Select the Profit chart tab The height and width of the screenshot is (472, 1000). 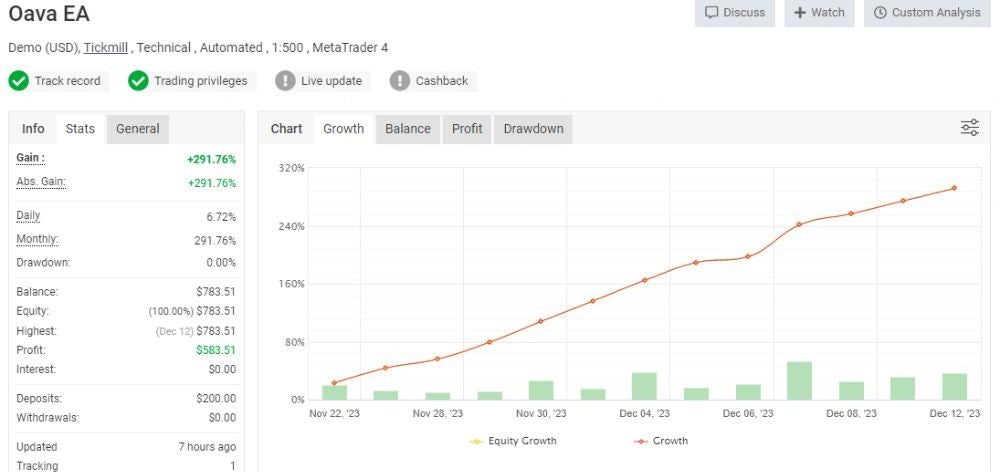tap(467, 129)
